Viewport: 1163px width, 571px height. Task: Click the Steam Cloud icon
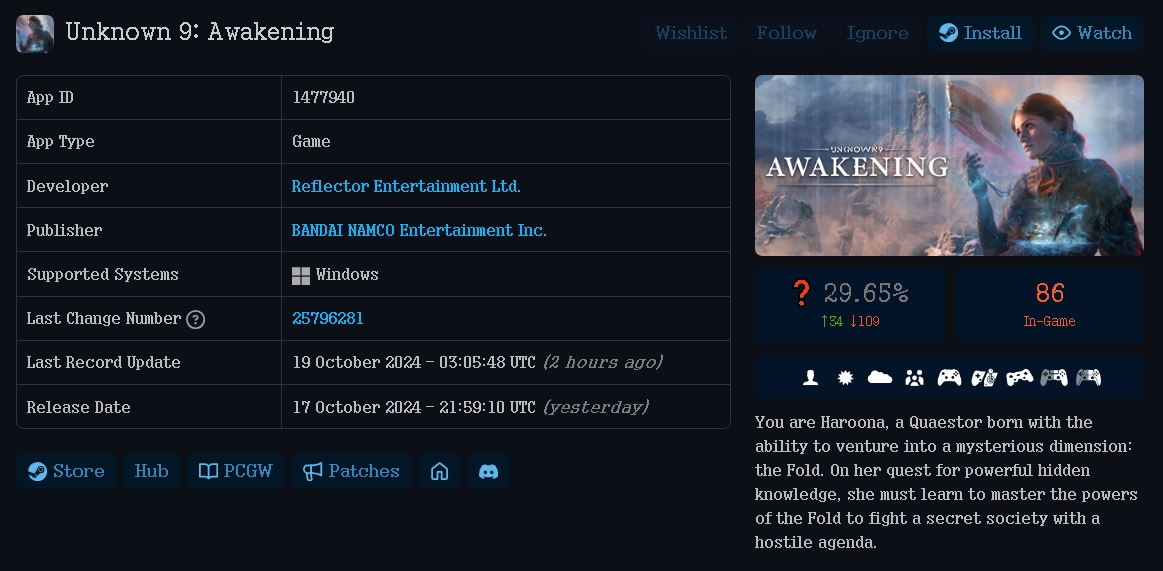[880, 377]
